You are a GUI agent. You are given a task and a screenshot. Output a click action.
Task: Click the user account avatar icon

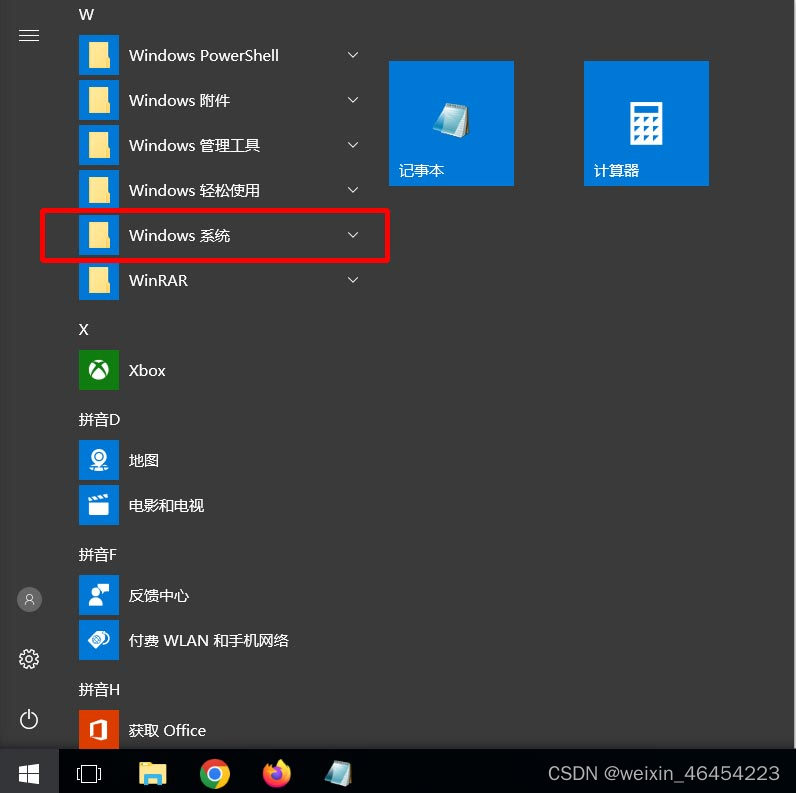click(29, 600)
